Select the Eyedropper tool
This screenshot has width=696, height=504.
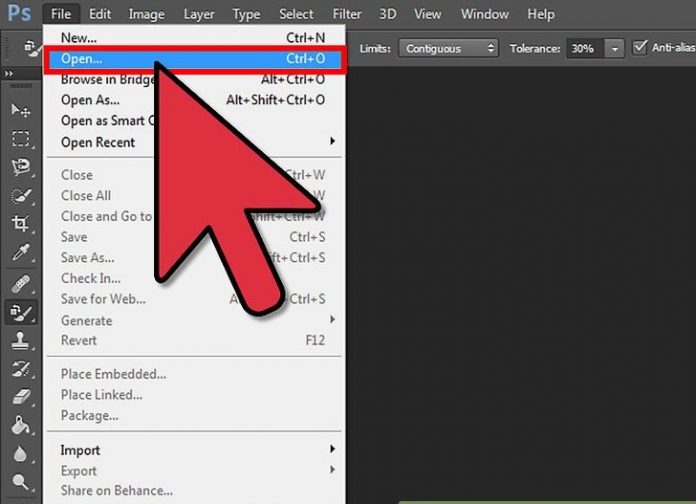pos(19,254)
